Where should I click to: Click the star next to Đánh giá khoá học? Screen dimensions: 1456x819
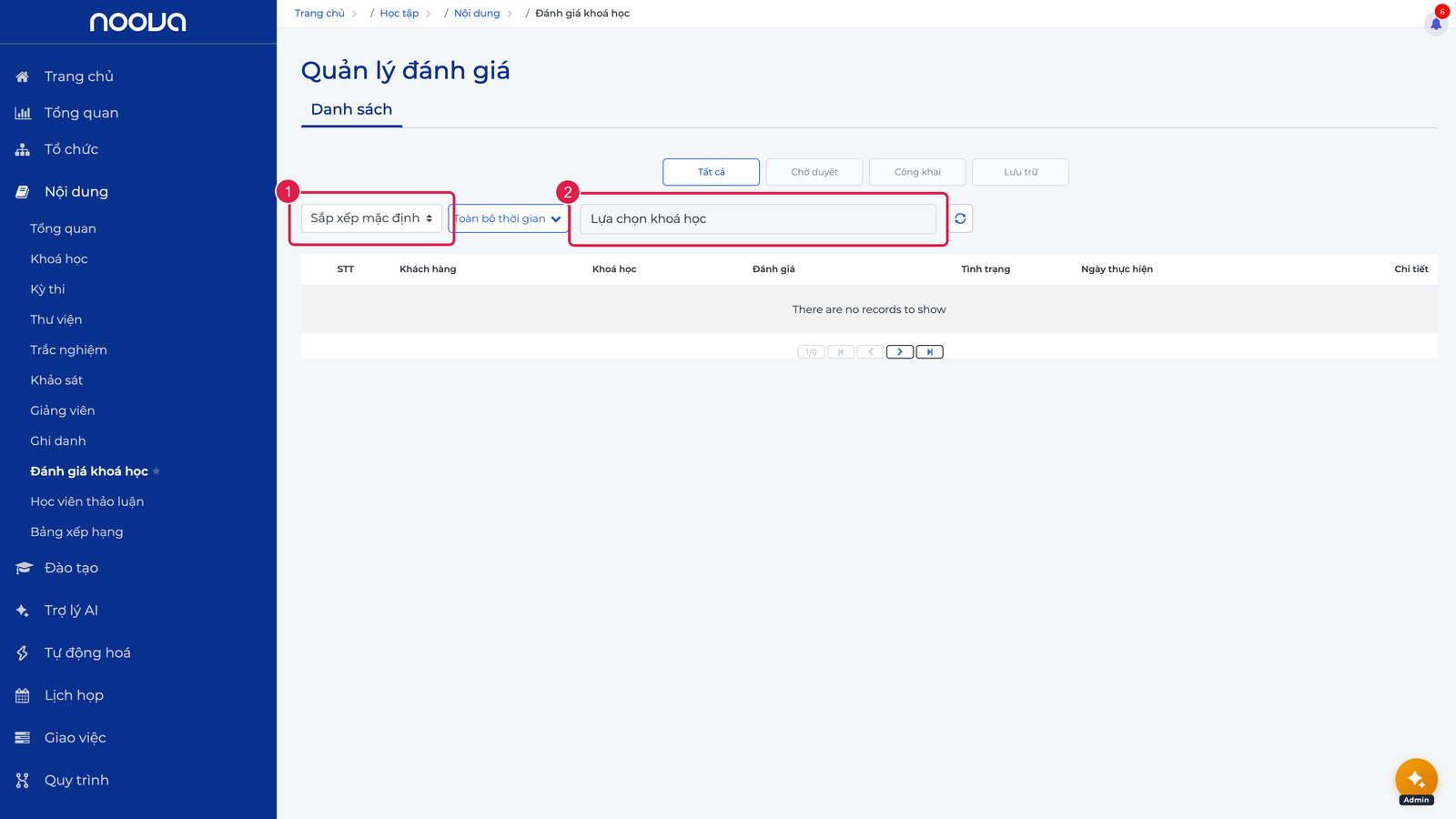pos(157,471)
